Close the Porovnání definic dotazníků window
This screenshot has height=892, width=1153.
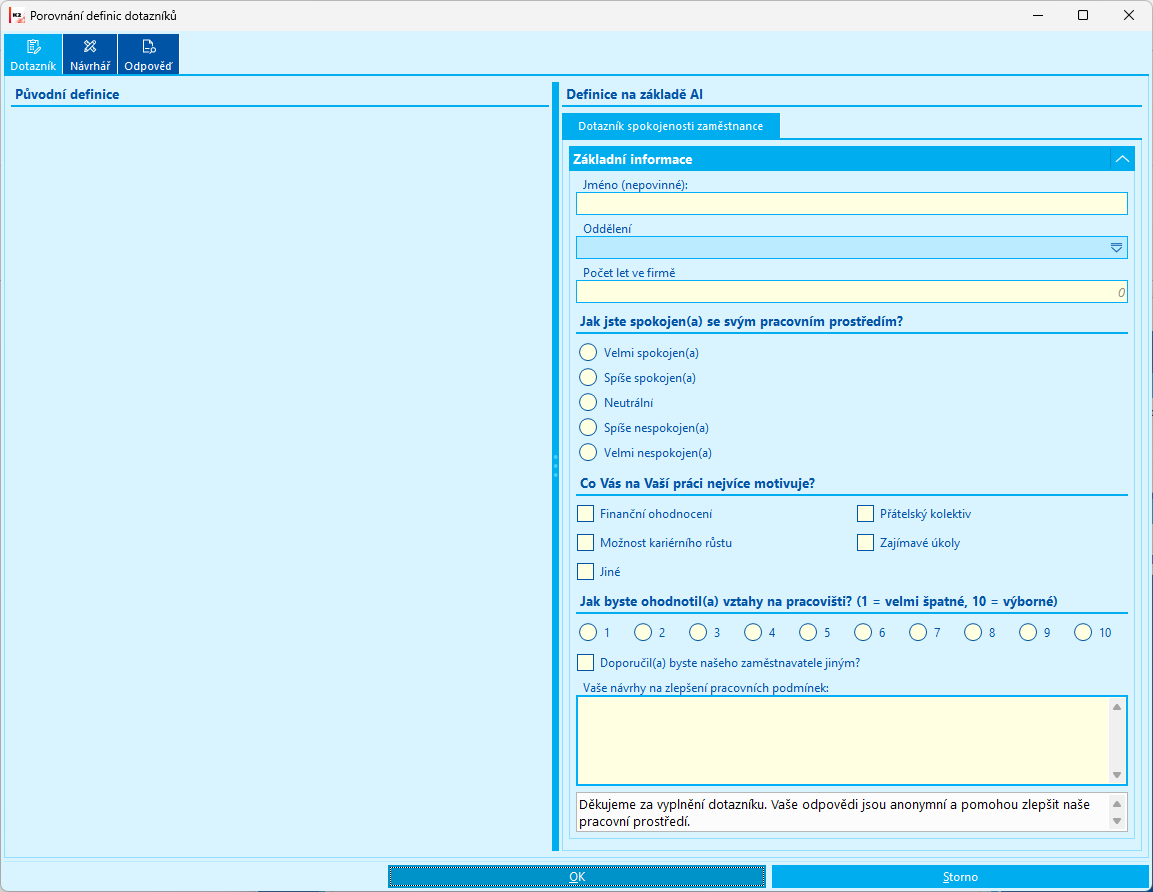(1129, 15)
